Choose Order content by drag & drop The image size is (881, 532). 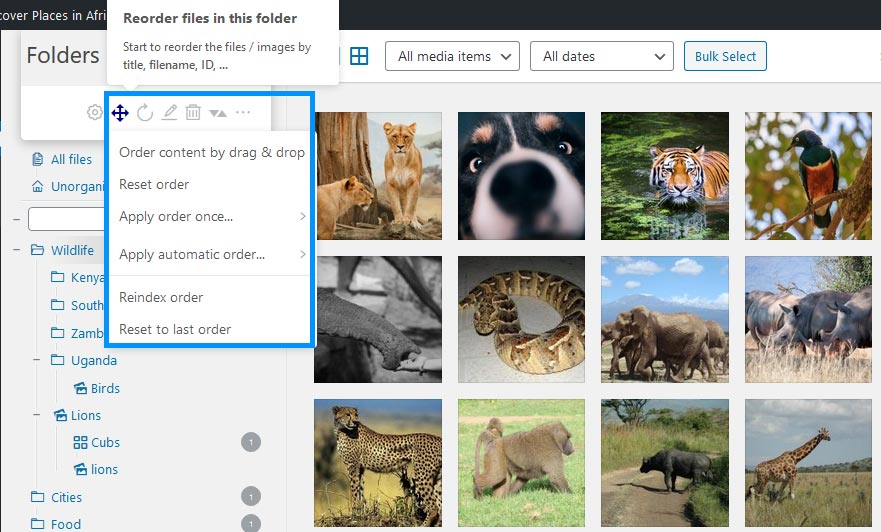(x=212, y=153)
